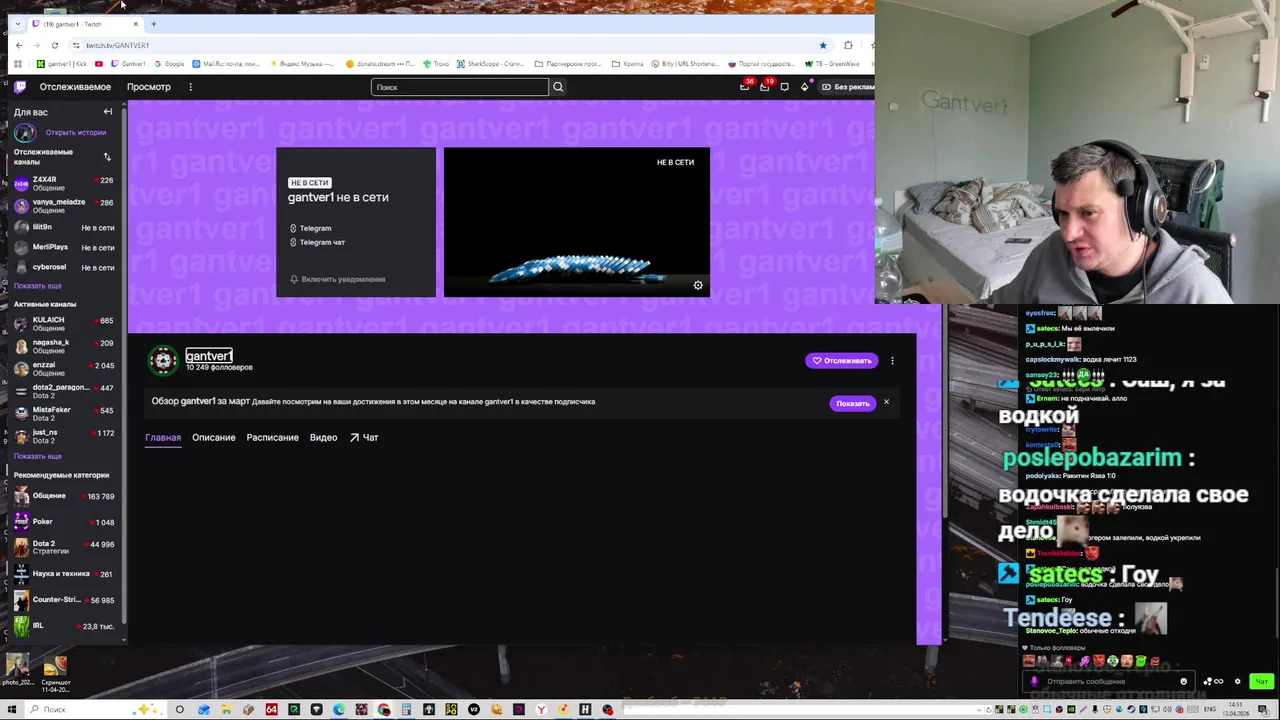Viewport: 1280px width, 720px height.
Task: Open the Z4X4R followed channel
Action: [63, 182]
